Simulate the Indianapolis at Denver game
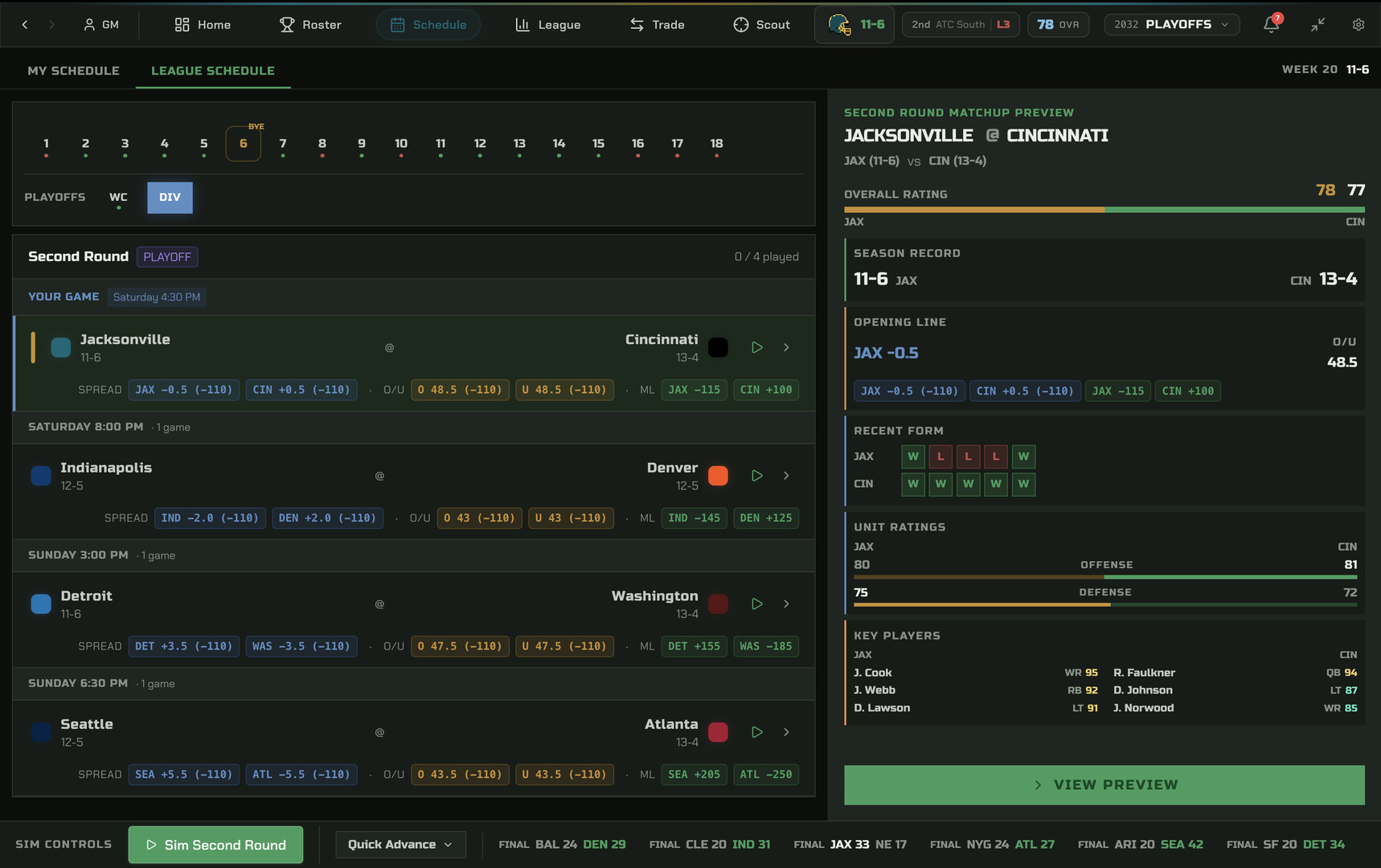The image size is (1381, 868). (x=756, y=476)
